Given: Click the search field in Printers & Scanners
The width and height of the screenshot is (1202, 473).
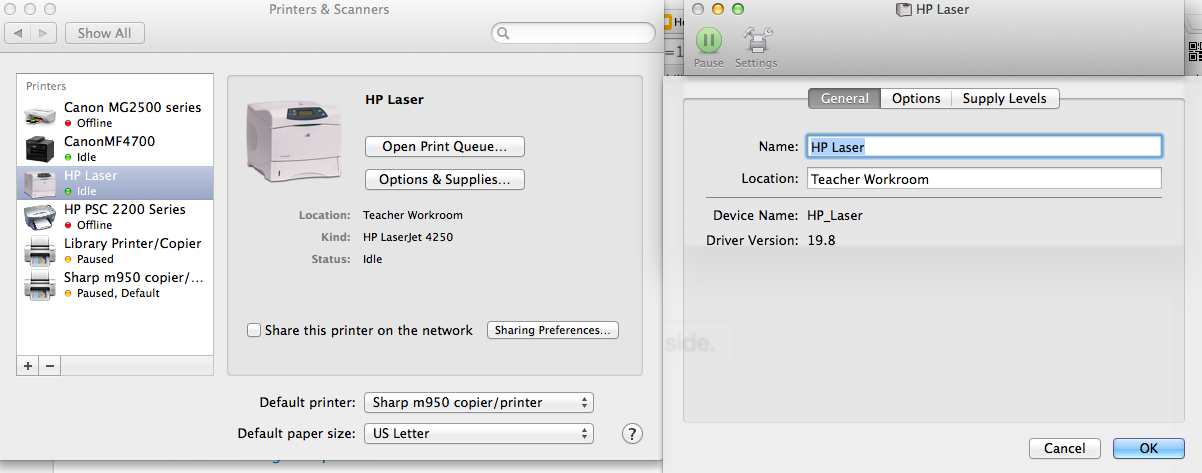Looking at the screenshot, I should (573, 33).
